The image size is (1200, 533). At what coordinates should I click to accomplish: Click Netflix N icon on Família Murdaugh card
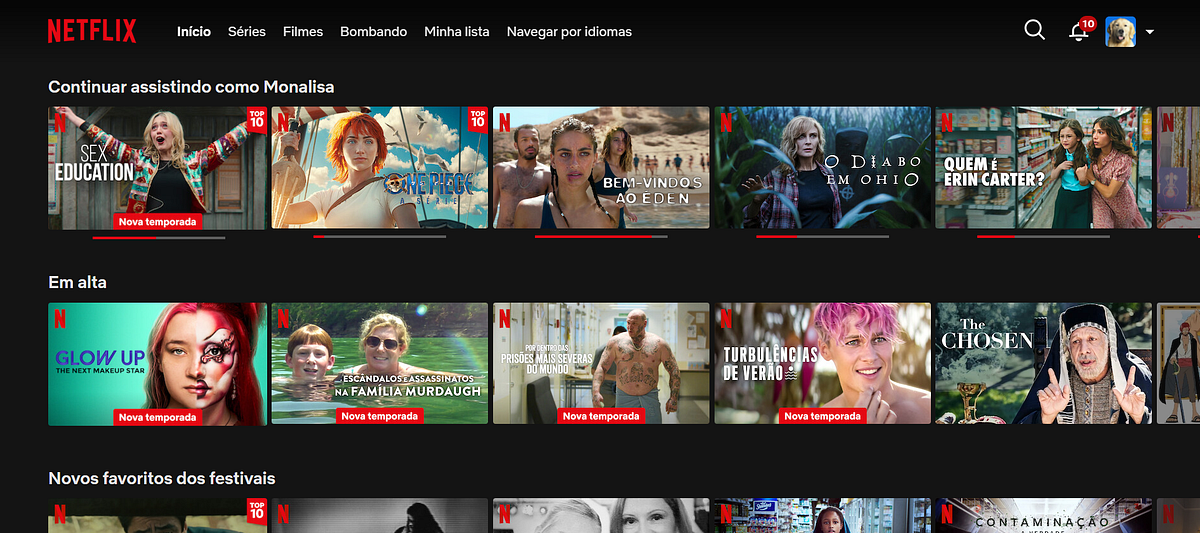[x=283, y=319]
